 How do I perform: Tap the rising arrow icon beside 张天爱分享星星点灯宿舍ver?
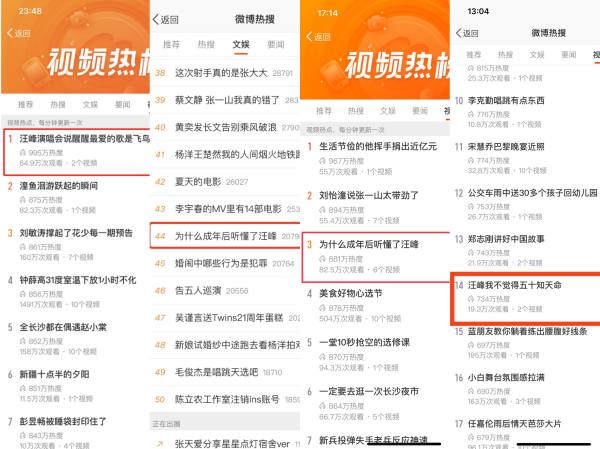[x=160, y=444]
